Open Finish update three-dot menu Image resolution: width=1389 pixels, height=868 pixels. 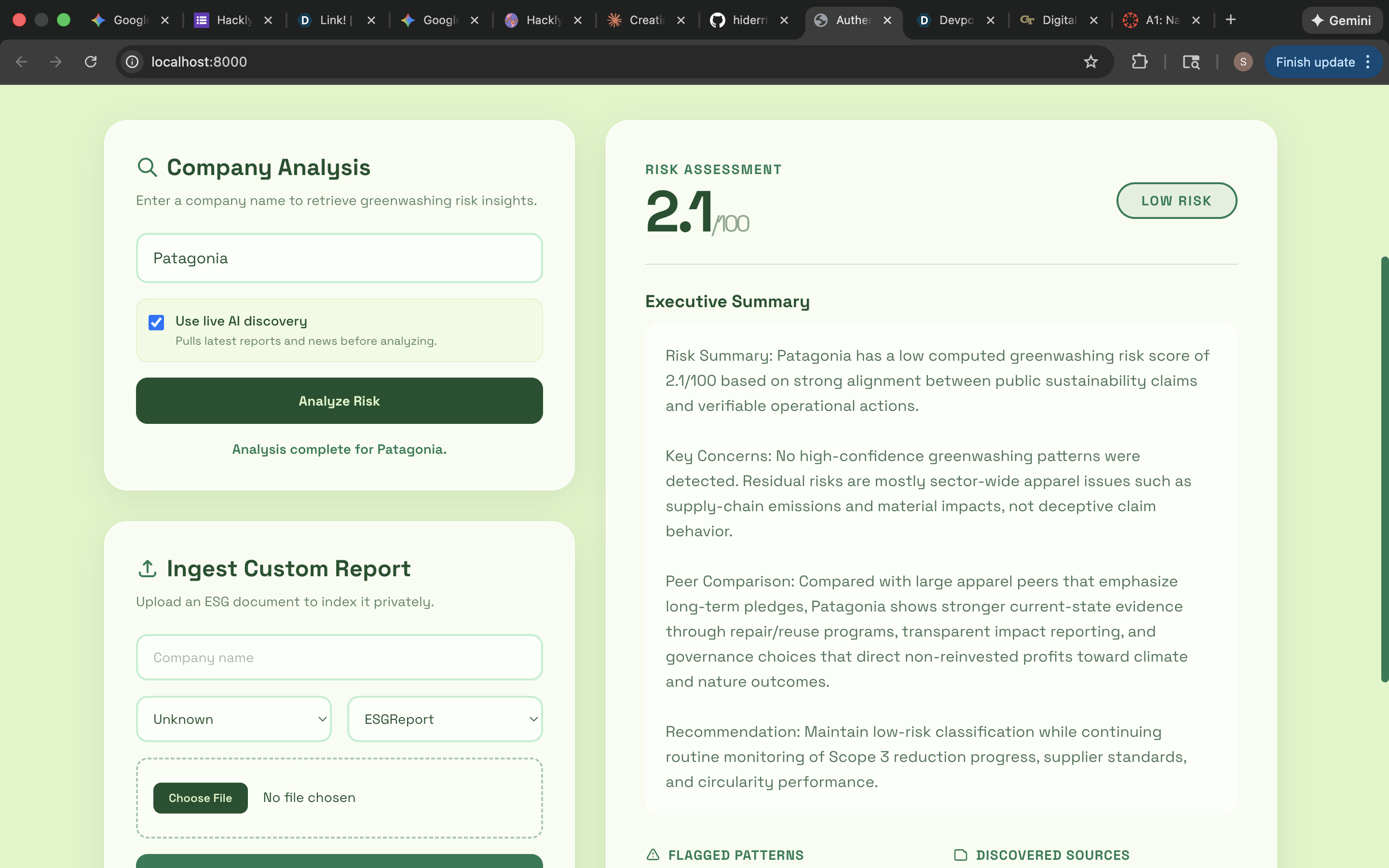point(1368,61)
